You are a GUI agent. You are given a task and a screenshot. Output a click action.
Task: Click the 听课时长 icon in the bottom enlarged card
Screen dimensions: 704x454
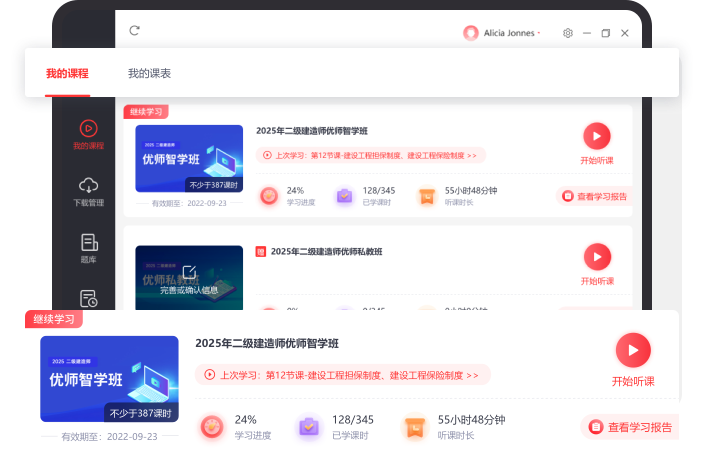tap(414, 427)
